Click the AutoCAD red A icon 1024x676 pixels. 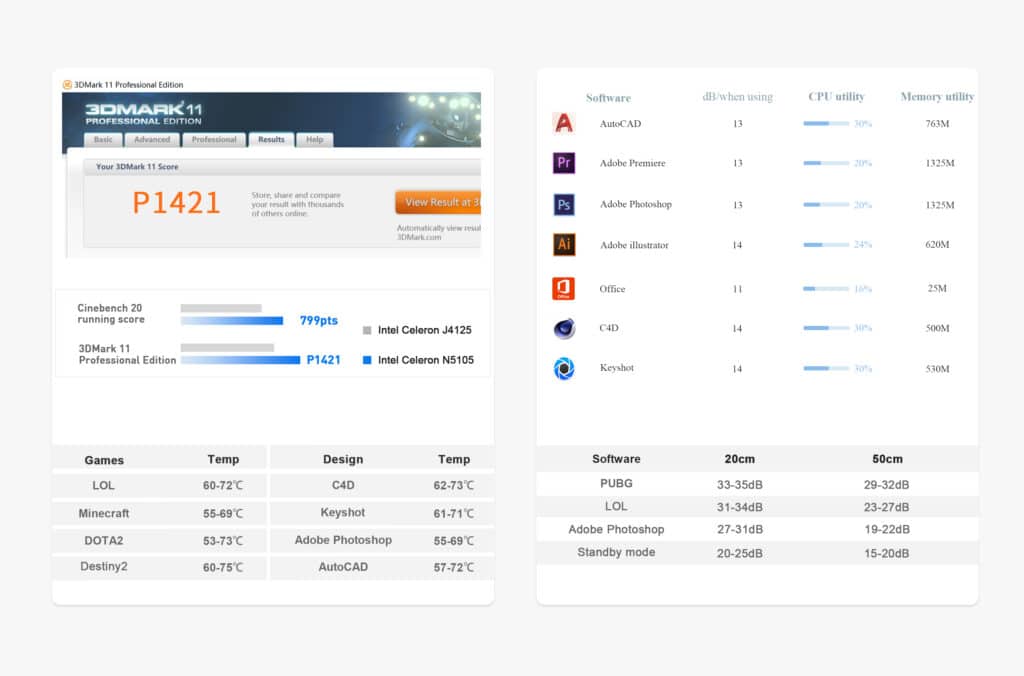click(564, 123)
